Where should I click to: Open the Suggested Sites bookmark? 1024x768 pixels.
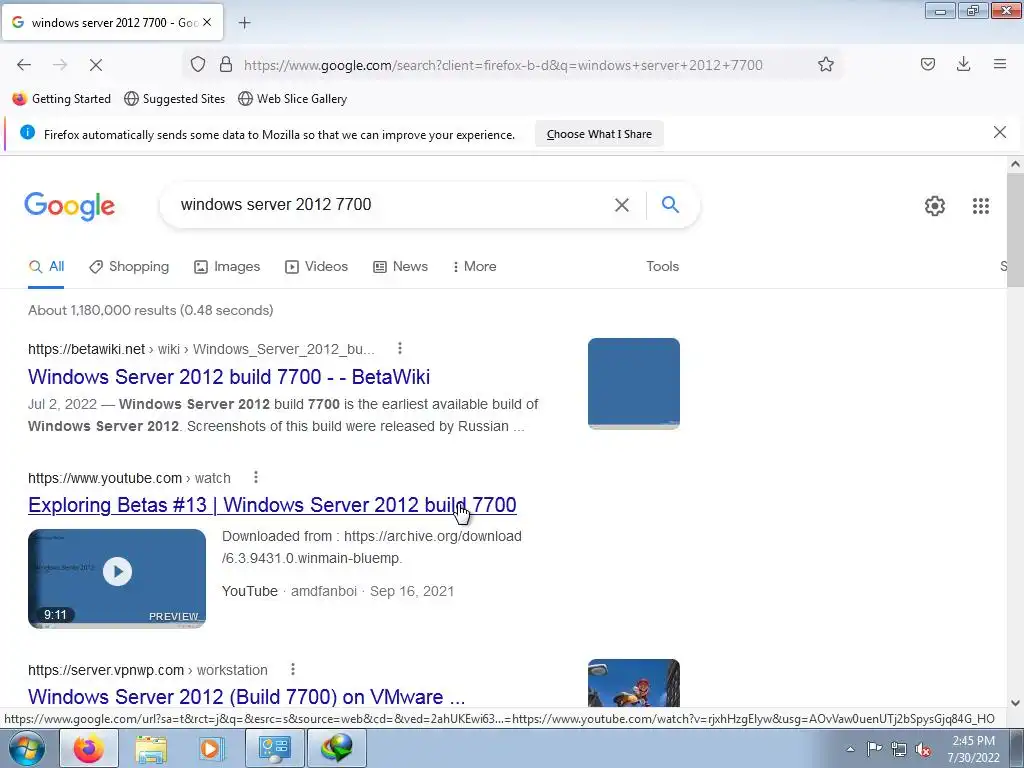[174, 99]
